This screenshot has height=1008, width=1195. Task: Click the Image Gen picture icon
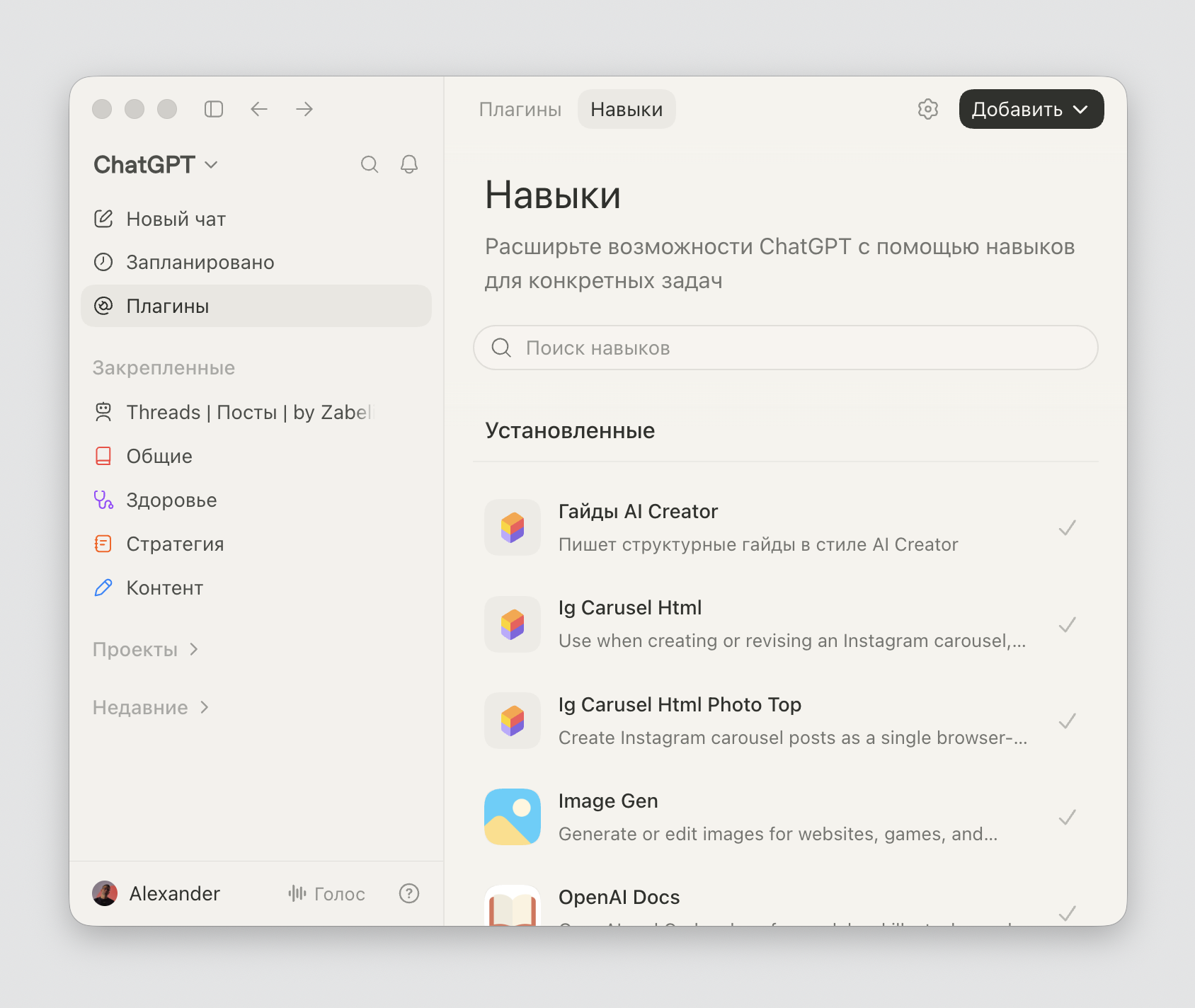click(x=513, y=817)
